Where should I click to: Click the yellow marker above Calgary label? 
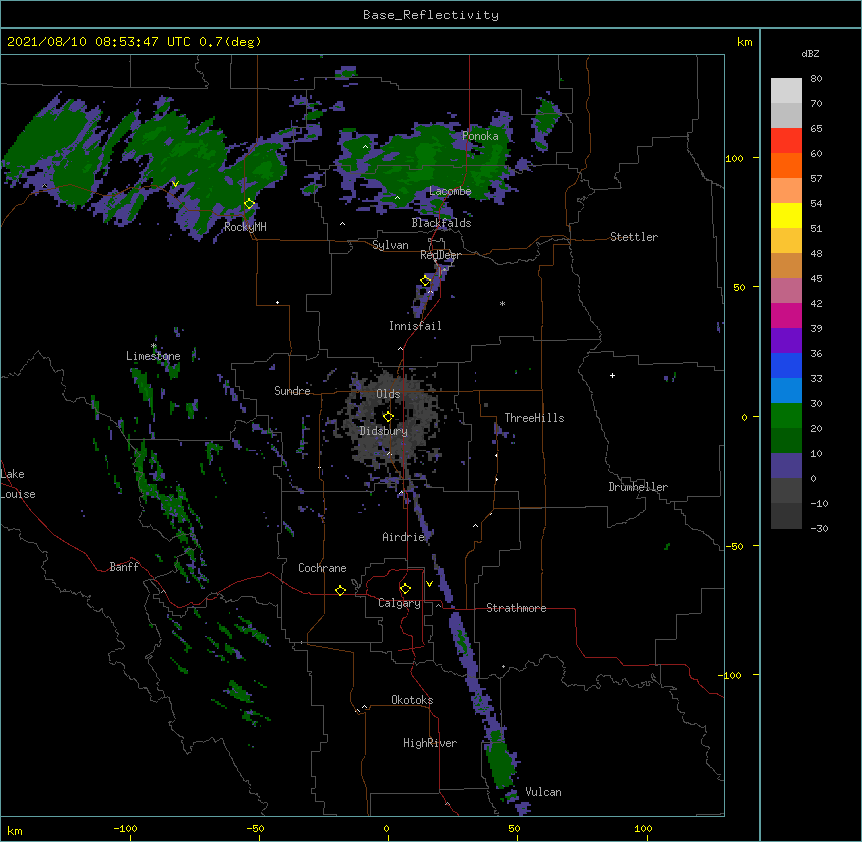405,589
